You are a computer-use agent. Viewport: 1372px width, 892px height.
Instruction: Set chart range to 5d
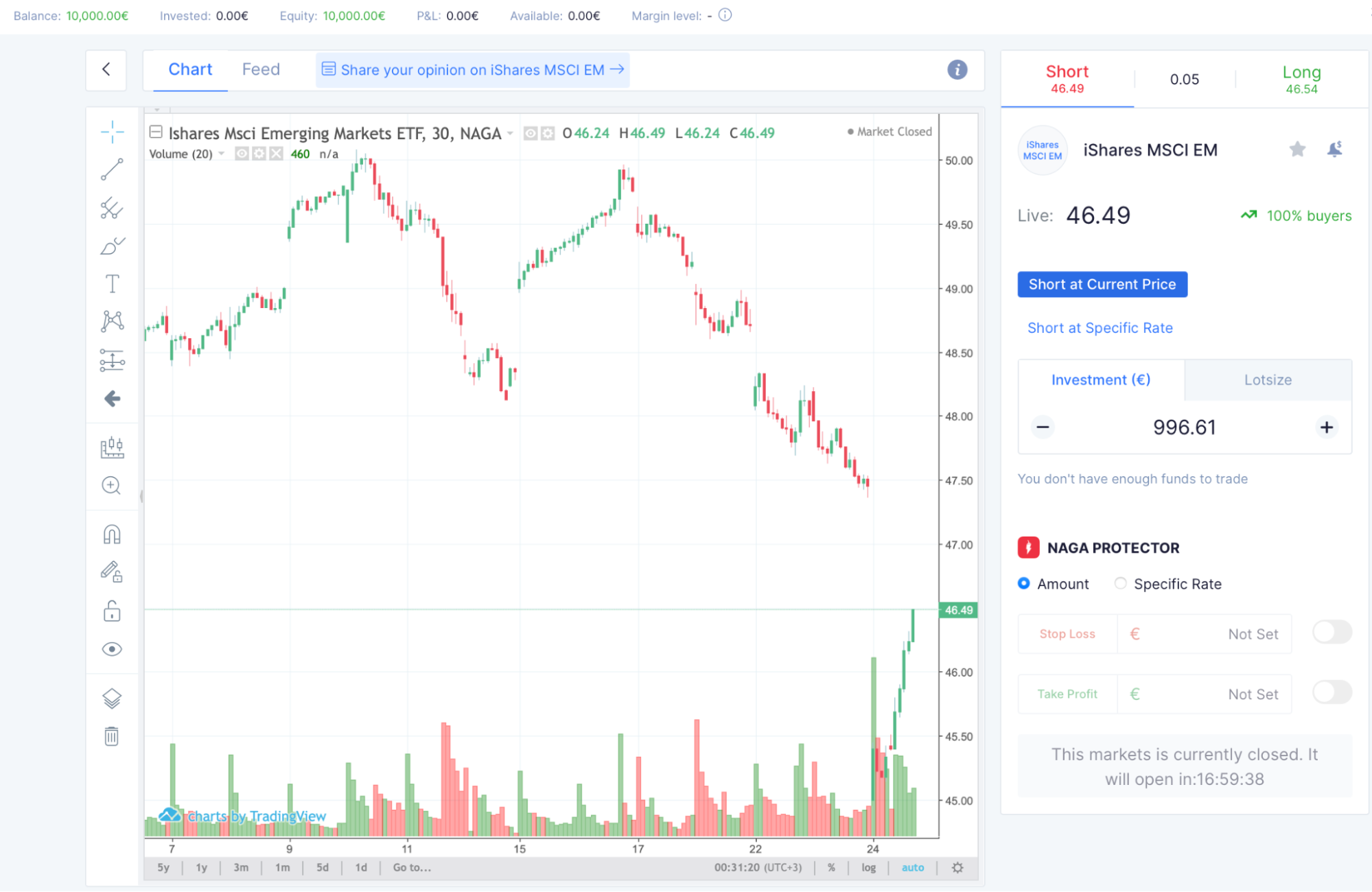click(323, 867)
